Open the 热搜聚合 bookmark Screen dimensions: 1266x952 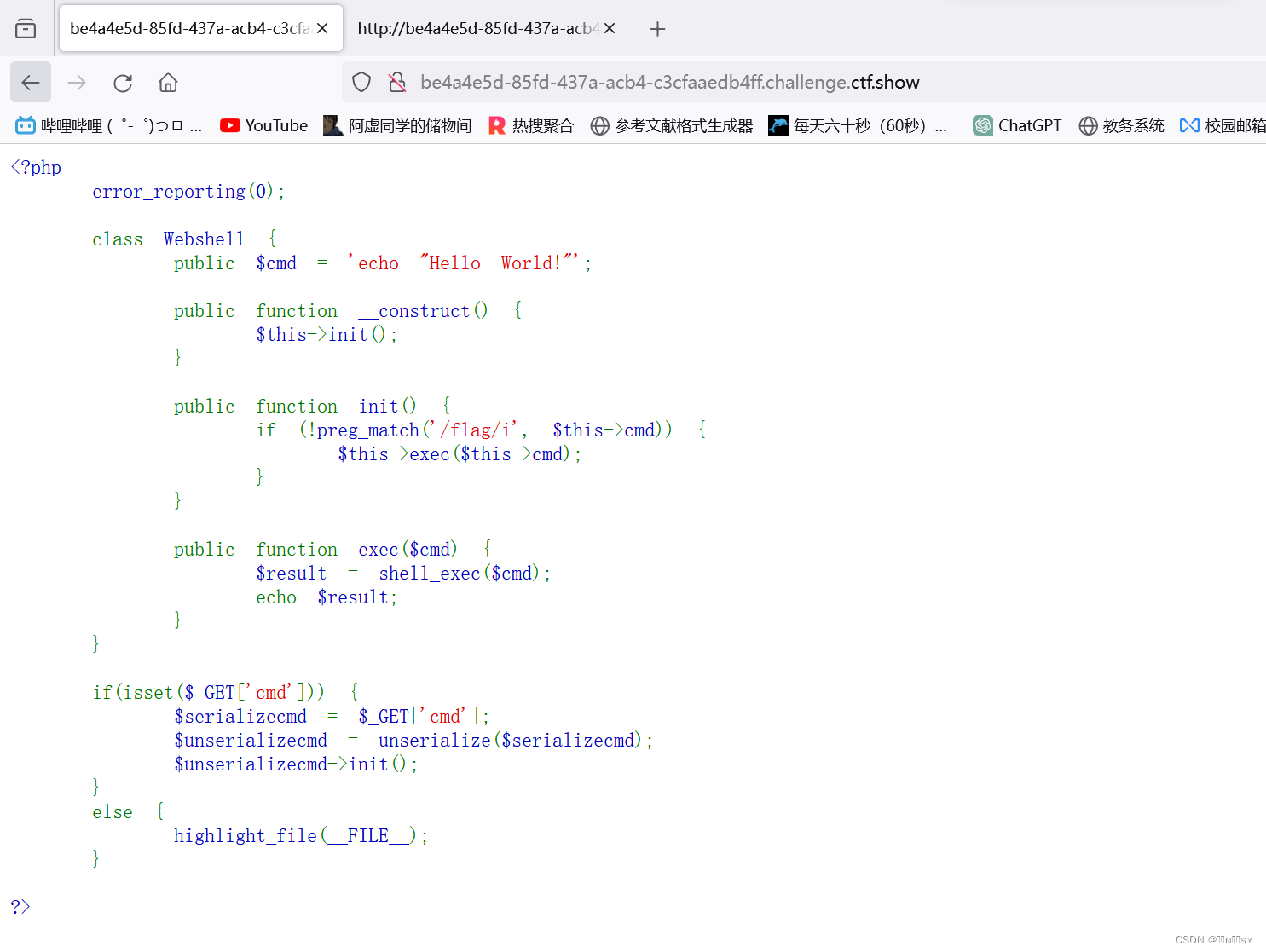[530, 124]
